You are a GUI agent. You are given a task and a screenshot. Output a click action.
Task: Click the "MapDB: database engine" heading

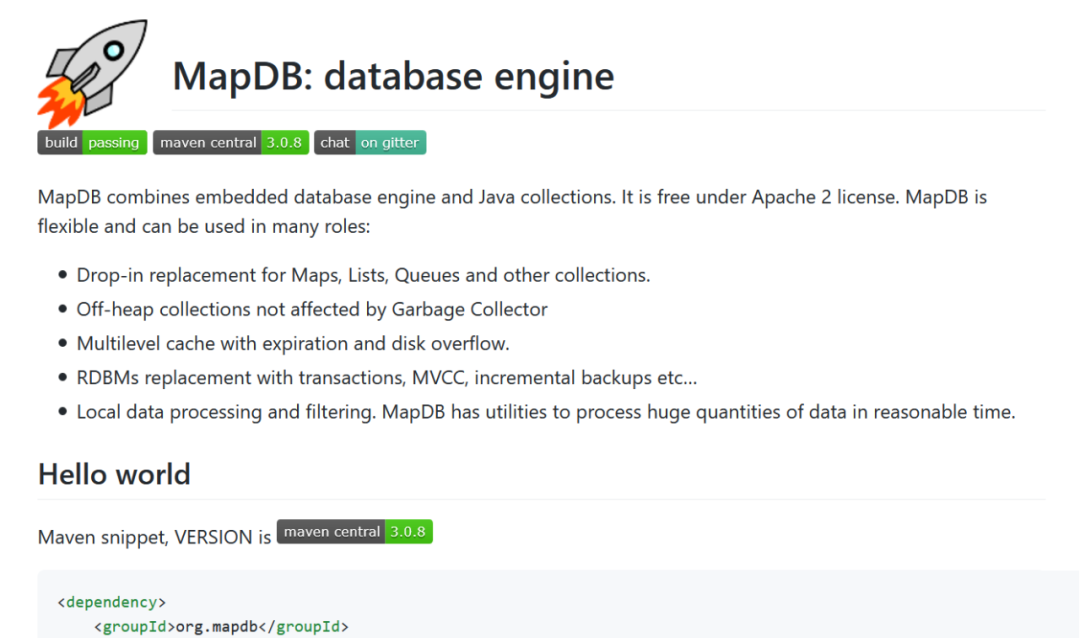coord(393,76)
